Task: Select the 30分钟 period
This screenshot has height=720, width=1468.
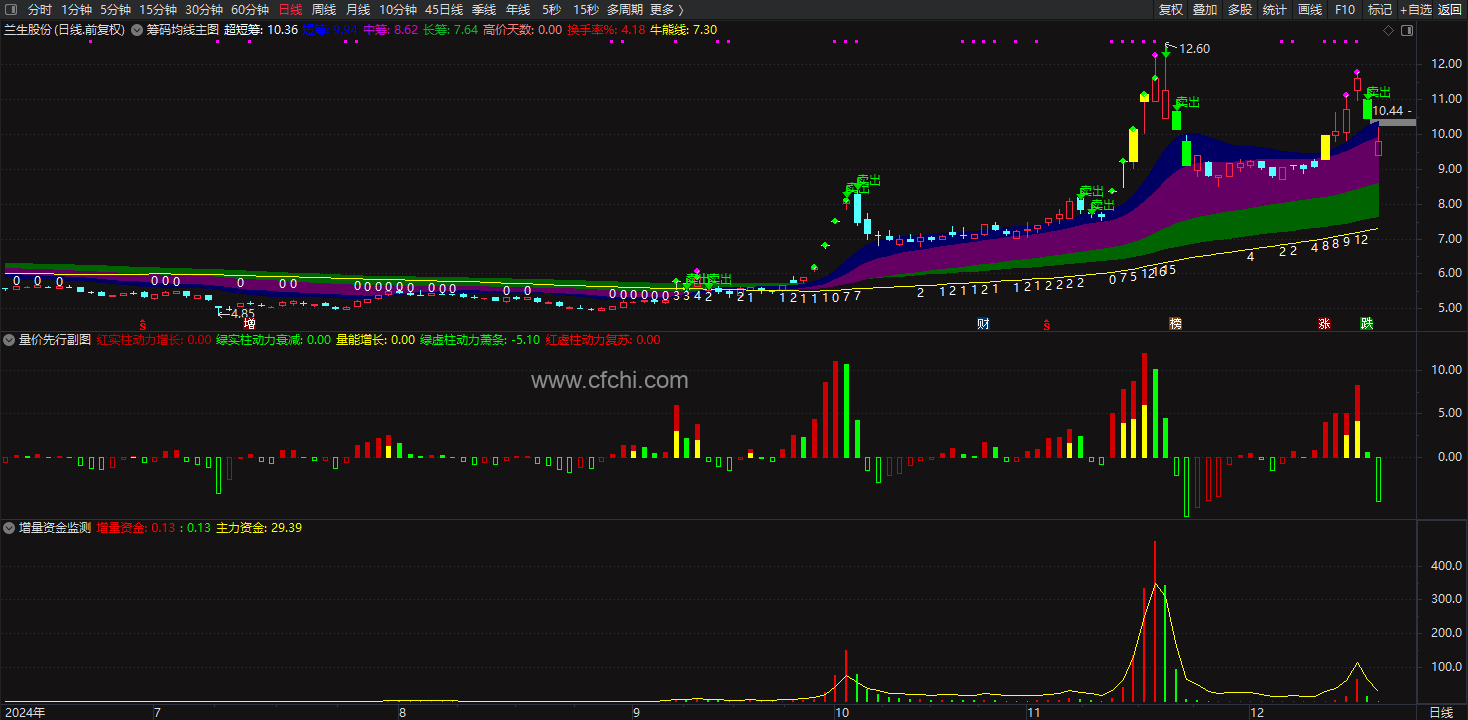Action: 204,9
